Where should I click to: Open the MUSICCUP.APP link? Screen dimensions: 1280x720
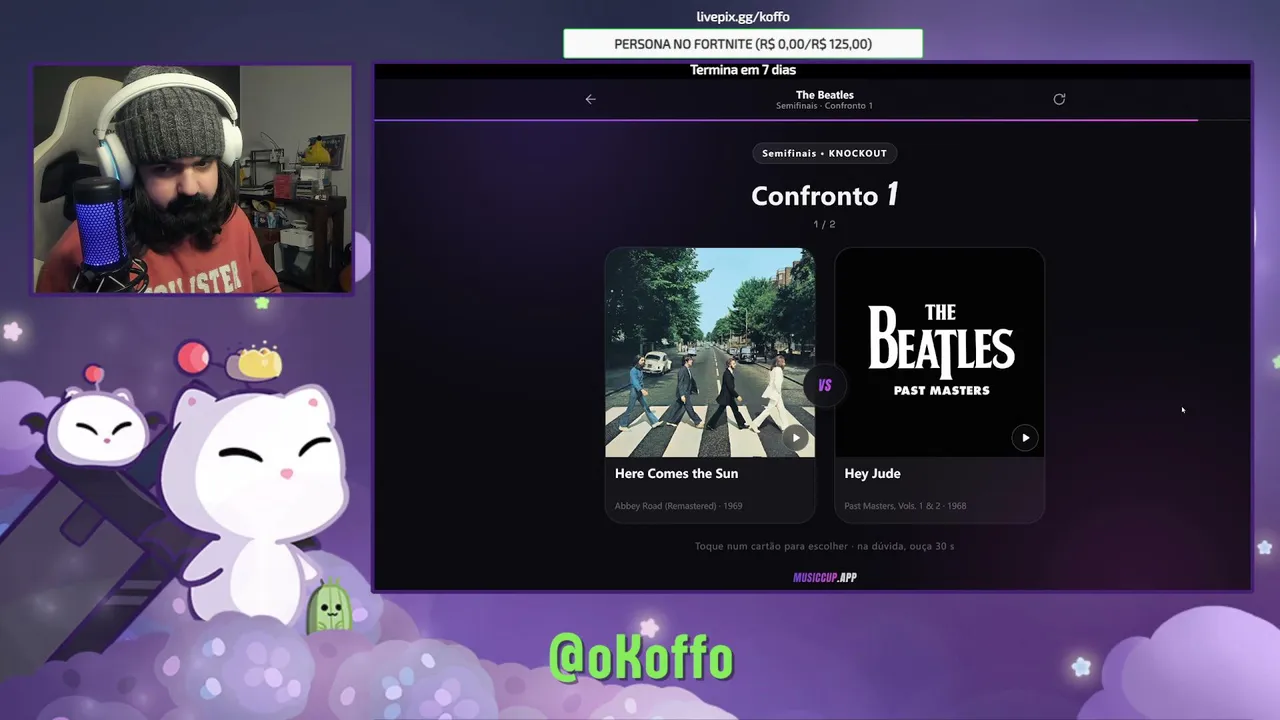click(825, 577)
